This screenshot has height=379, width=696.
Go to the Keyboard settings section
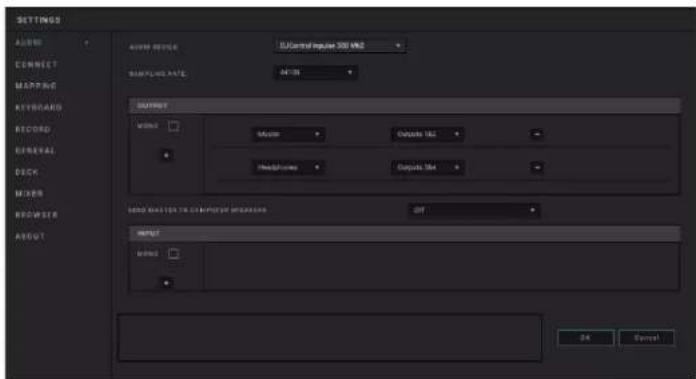tap(39, 107)
